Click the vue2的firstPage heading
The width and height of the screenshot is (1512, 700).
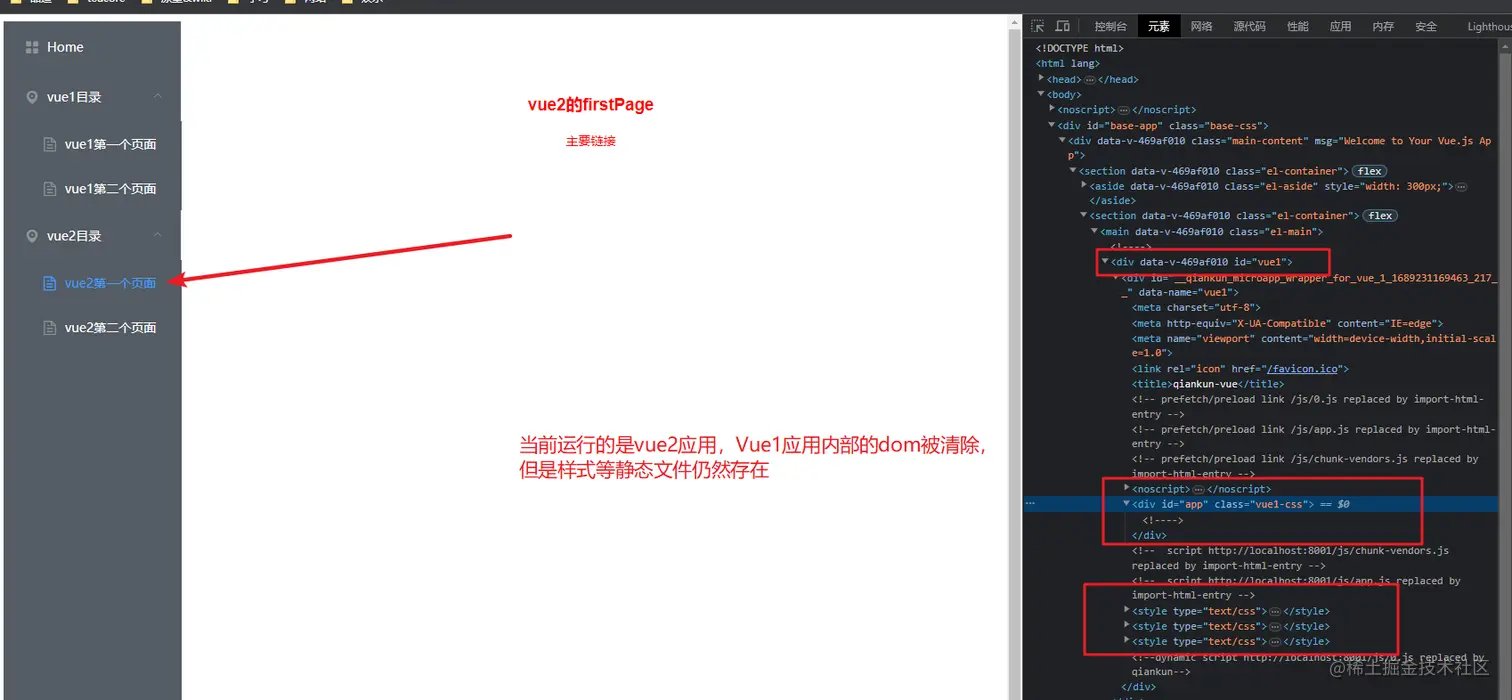point(591,105)
